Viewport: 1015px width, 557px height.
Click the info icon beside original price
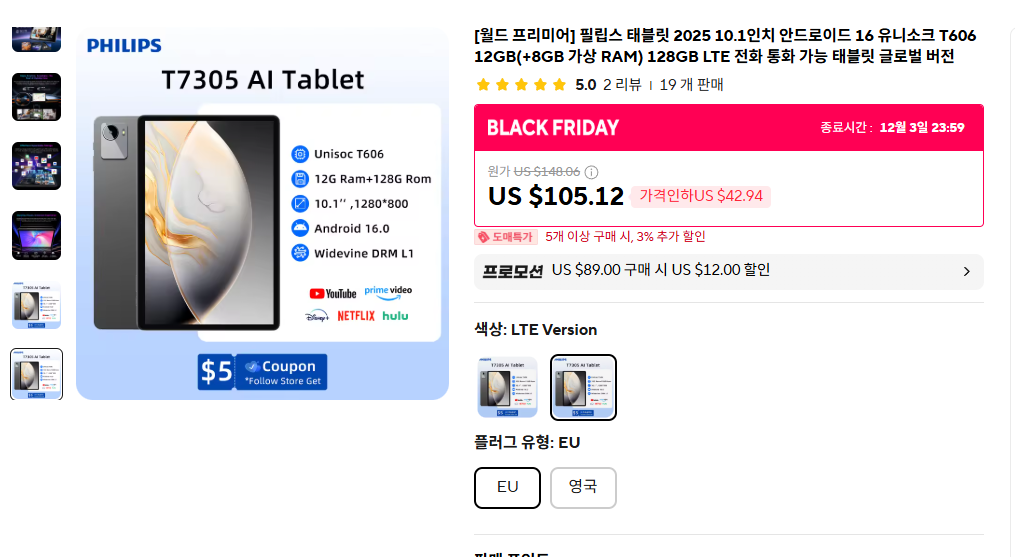pyautogui.click(x=592, y=172)
